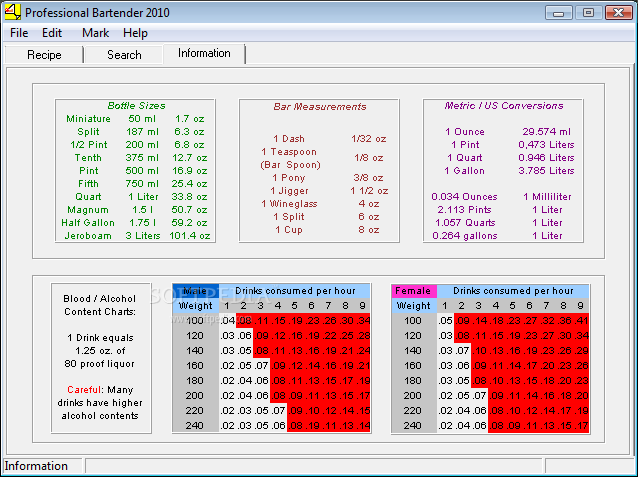Switch to the Recipe tab
The width and height of the screenshot is (638, 477).
(x=44, y=55)
